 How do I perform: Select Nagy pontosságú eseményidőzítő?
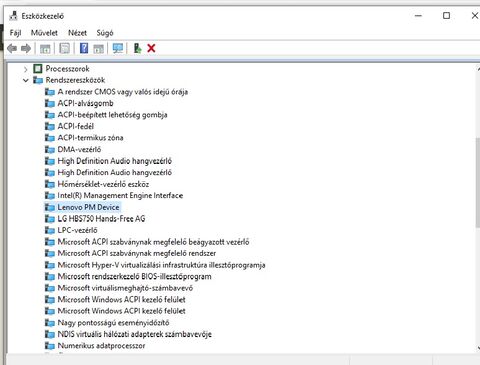click(x=113, y=323)
